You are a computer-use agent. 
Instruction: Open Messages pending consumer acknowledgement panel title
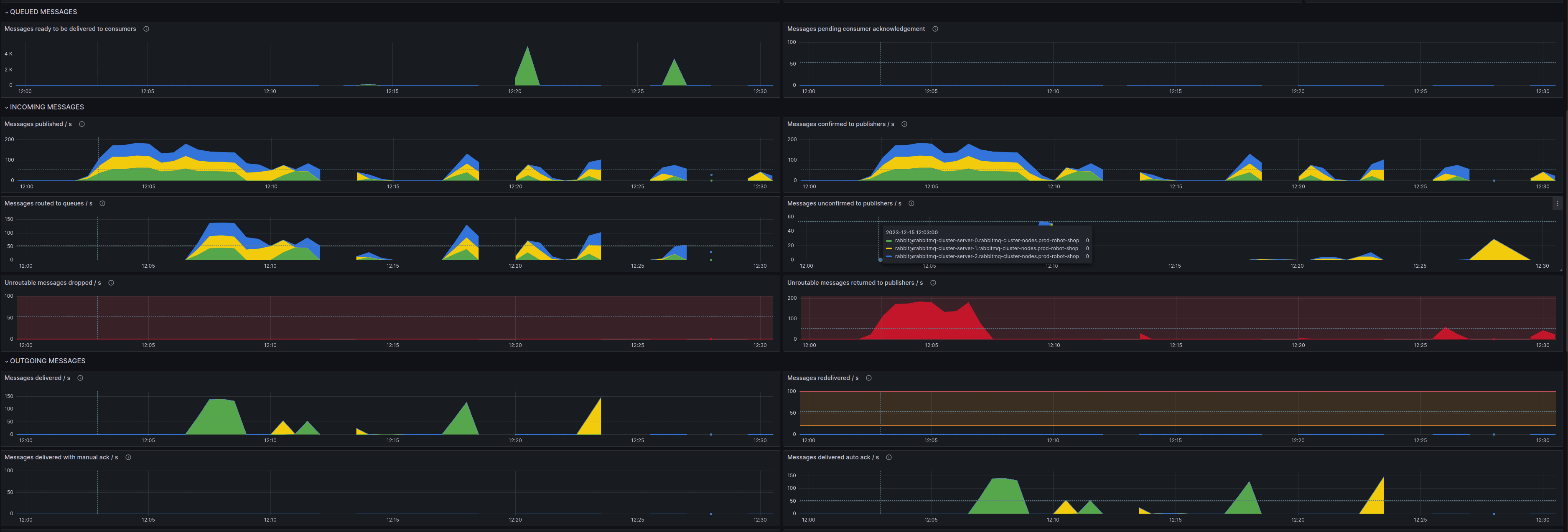856,29
